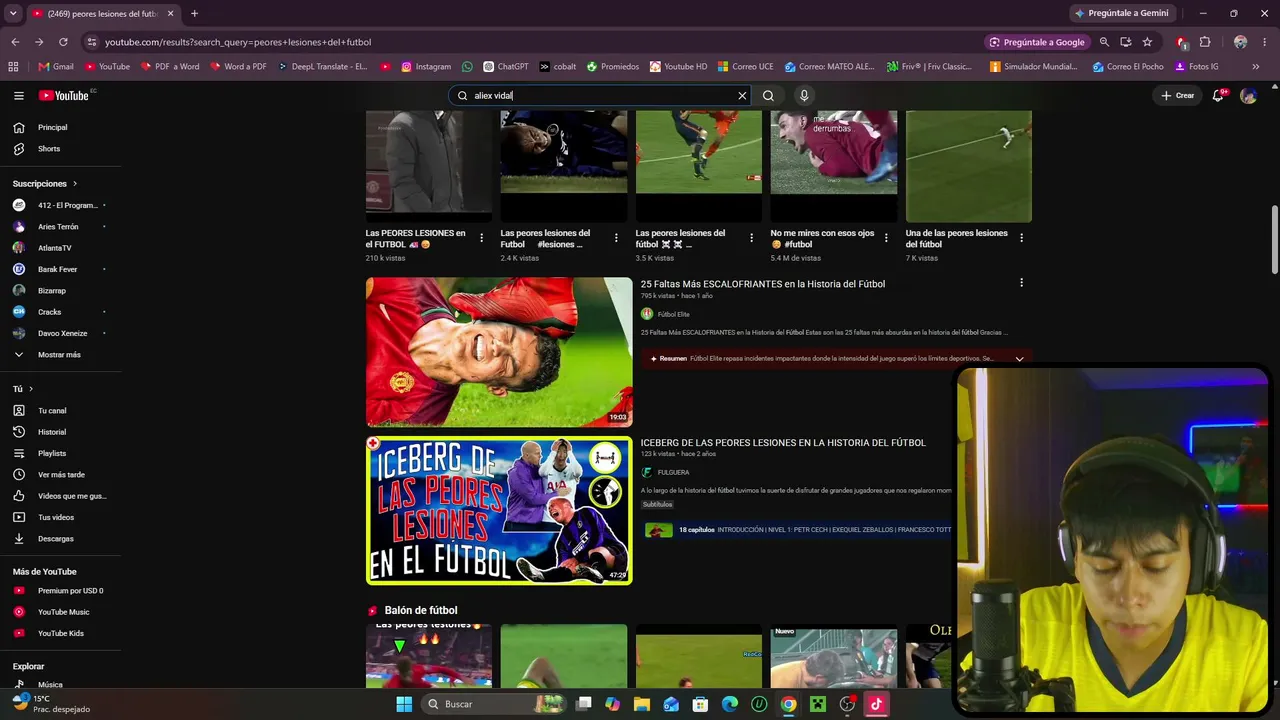This screenshot has height=720, width=1280.
Task: Open YouTube Kids in the sidebar
Action: 60,633
